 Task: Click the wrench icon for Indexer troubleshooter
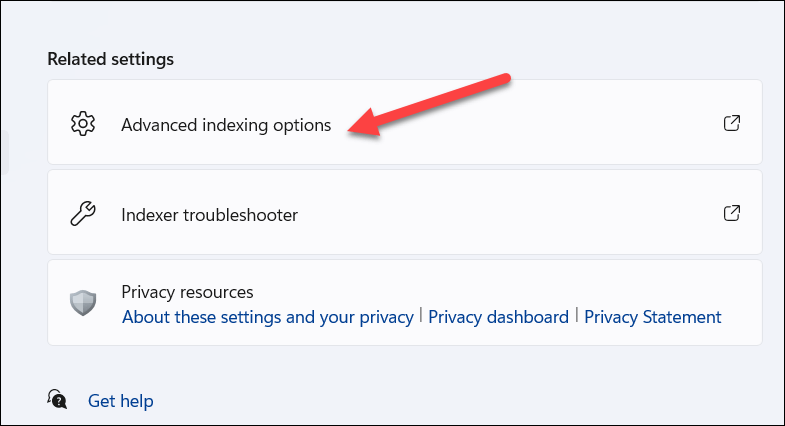click(x=83, y=214)
